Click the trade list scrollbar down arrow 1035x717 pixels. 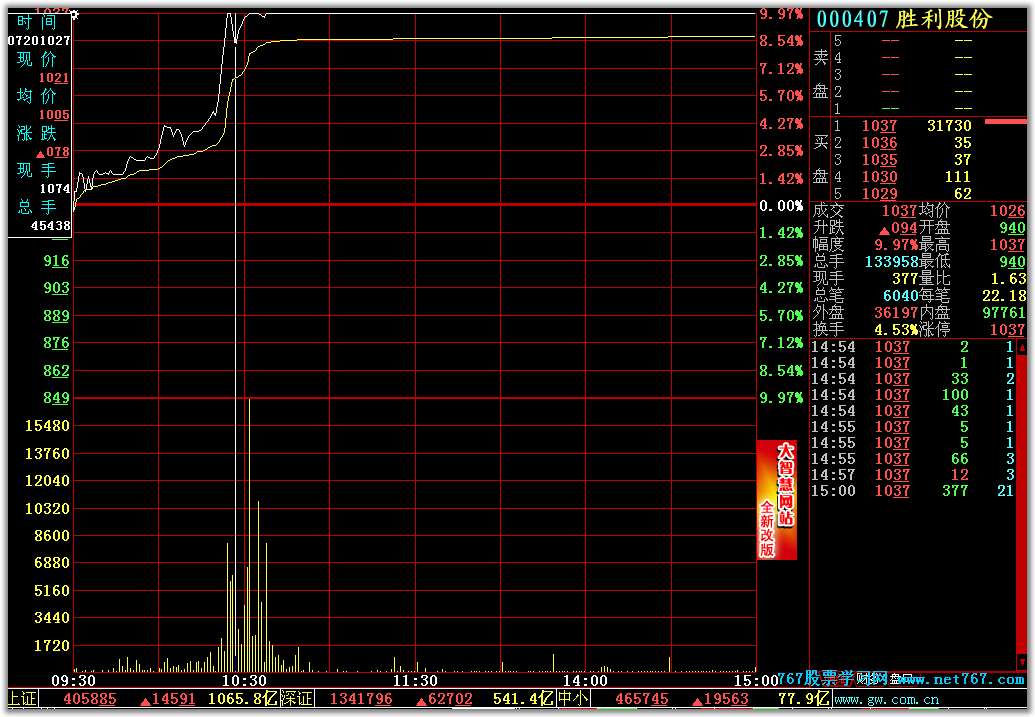coord(1022,662)
